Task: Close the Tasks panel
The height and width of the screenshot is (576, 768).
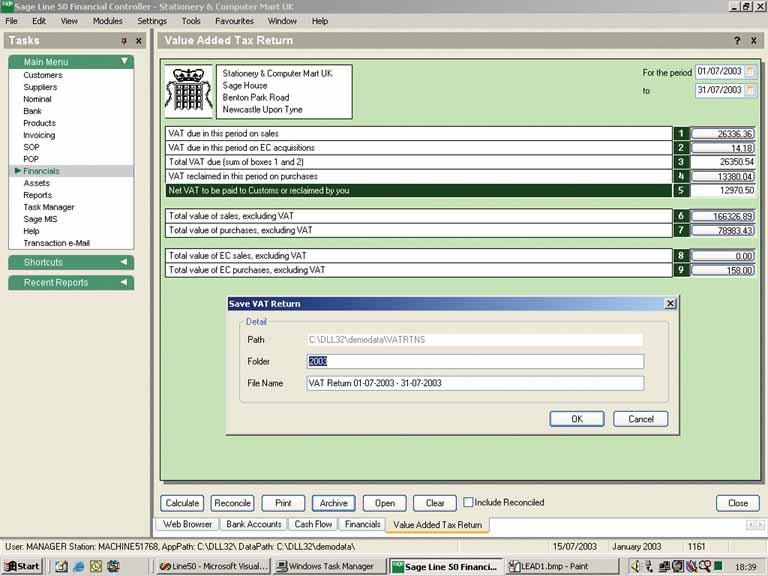Action: coord(139,41)
